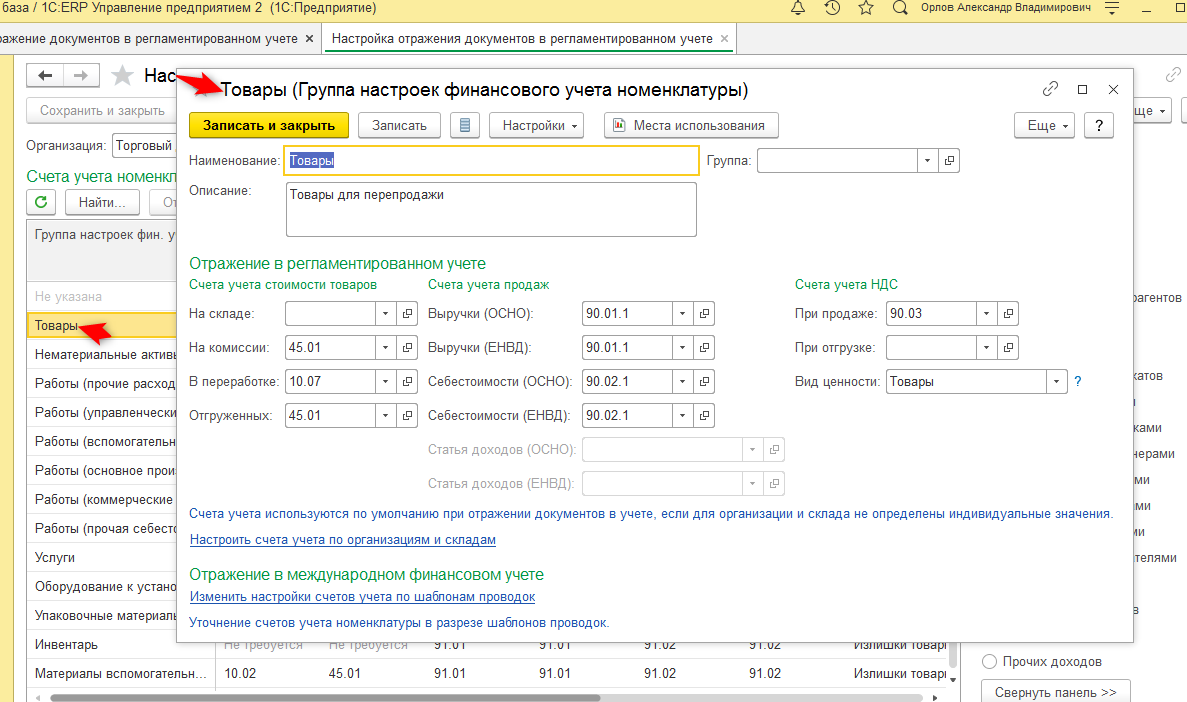1187x702 pixels.
Task: Open notifications bell in title bar
Action: tap(798, 8)
